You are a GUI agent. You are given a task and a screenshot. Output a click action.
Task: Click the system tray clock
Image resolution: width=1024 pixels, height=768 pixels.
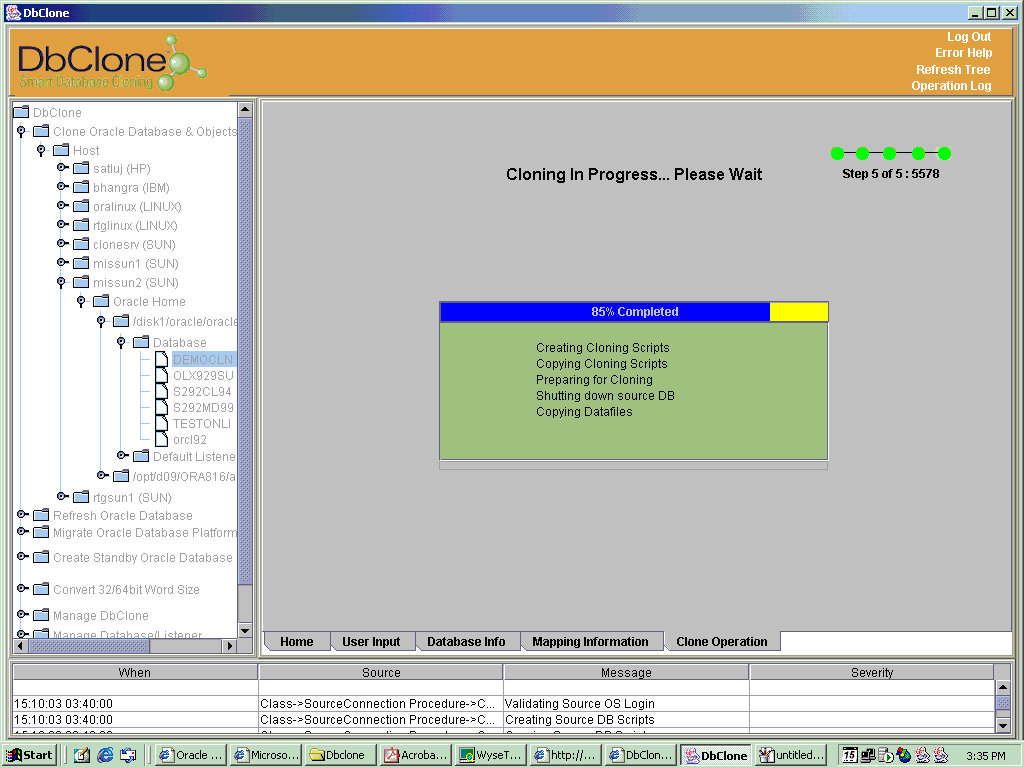pyautogui.click(x=985, y=756)
